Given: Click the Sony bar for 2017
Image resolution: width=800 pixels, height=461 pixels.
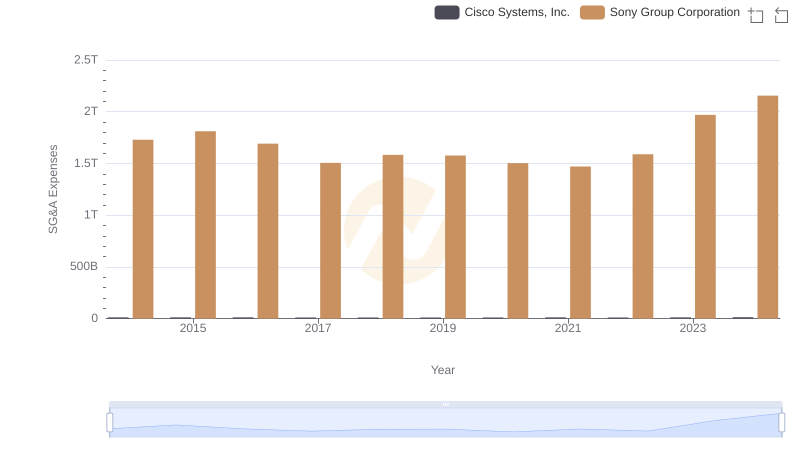Looking at the screenshot, I should tap(331, 241).
